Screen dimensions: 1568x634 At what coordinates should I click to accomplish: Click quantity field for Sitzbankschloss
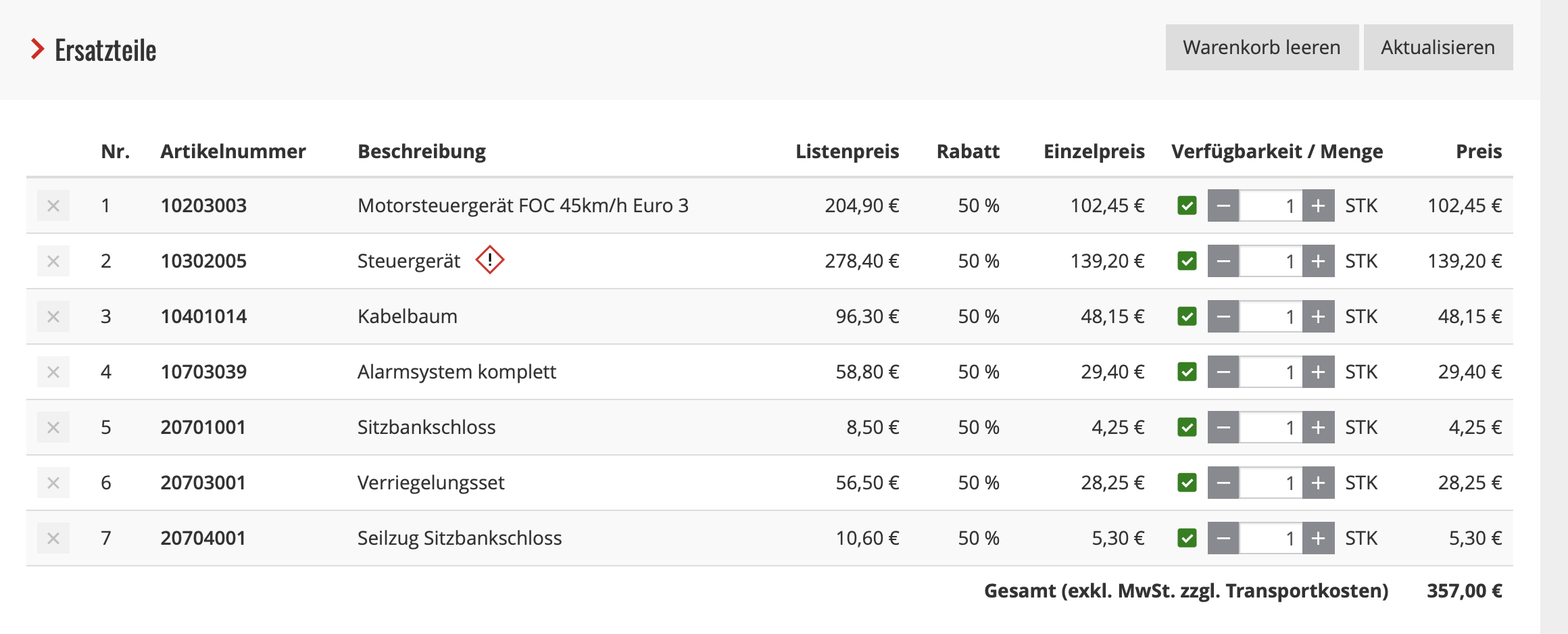pos(1271,427)
